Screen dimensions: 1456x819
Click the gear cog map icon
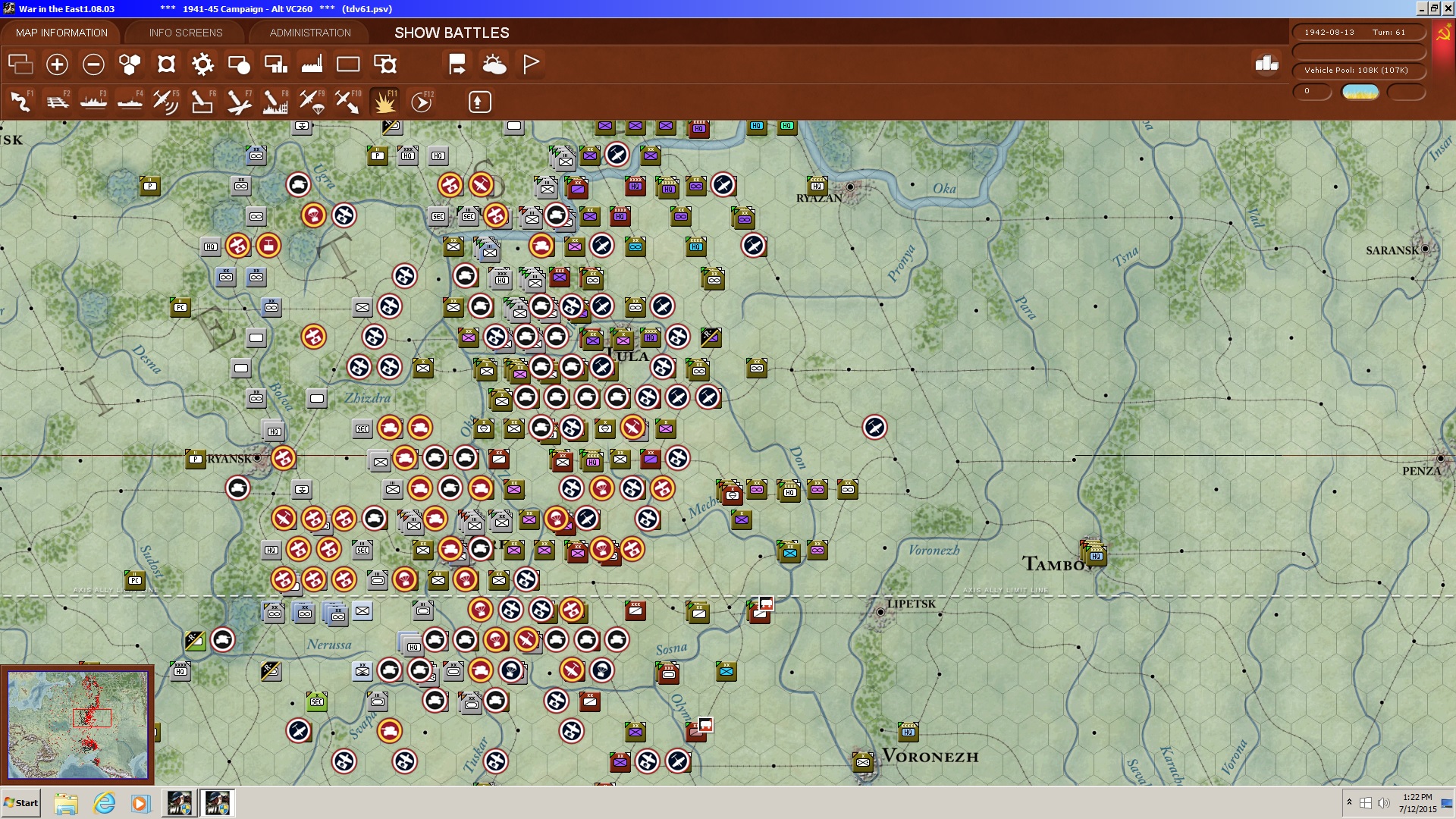[202, 64]
